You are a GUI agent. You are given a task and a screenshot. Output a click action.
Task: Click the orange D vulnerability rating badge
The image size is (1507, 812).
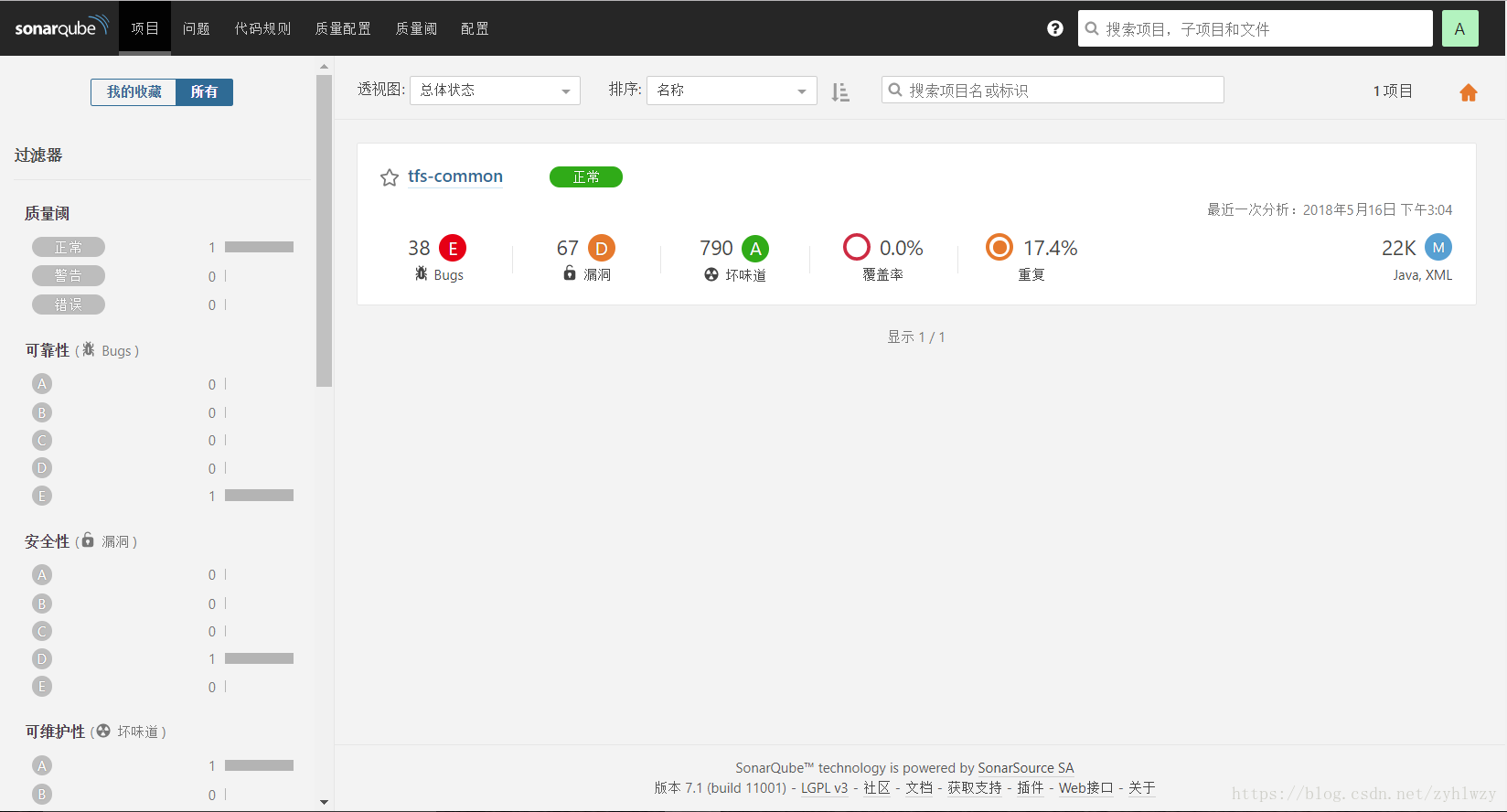602,248
